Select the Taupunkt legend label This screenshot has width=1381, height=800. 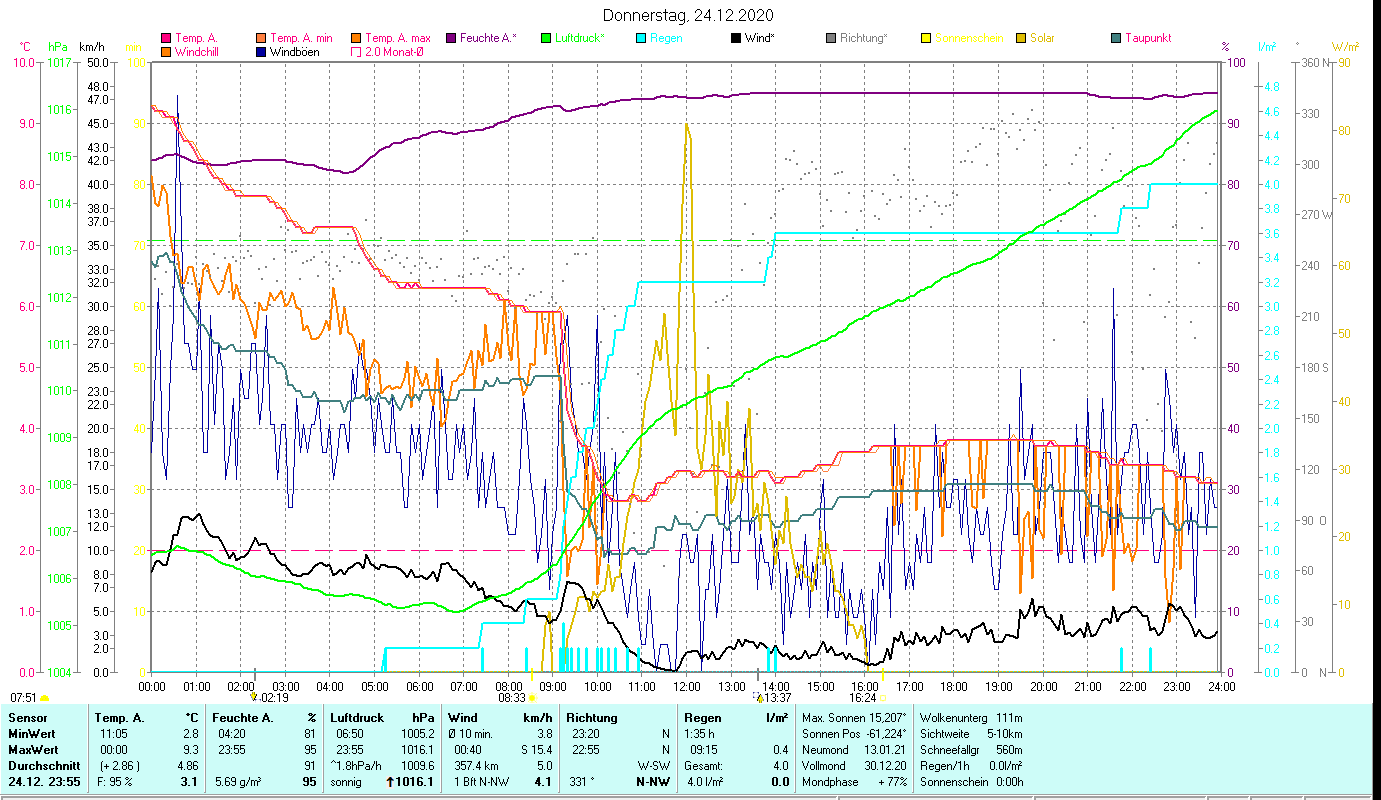[1147, 38]
